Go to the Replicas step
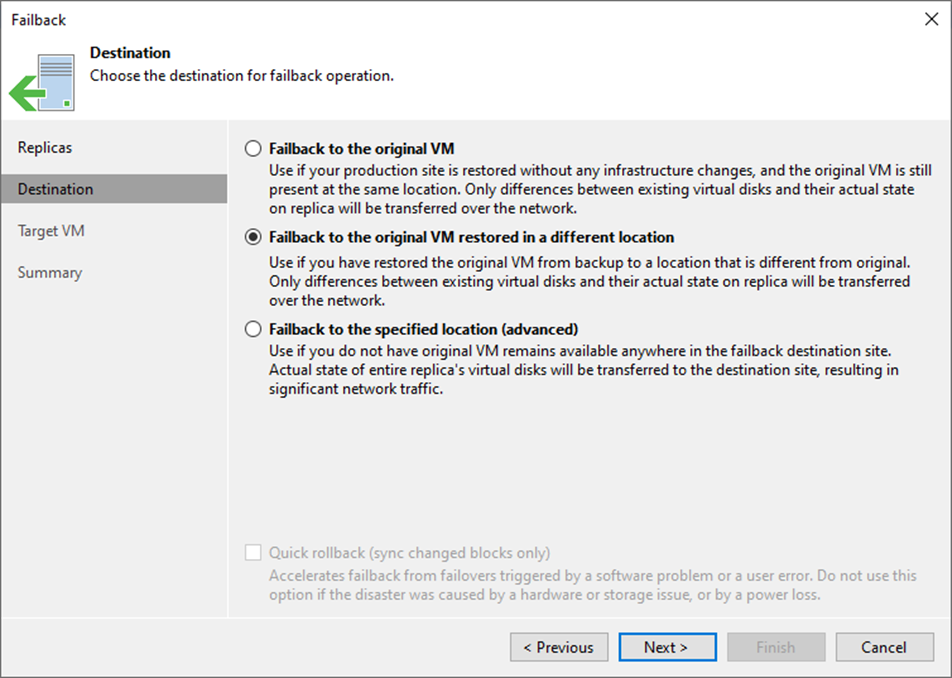This screenshot has height=678, width=952. 45,147
